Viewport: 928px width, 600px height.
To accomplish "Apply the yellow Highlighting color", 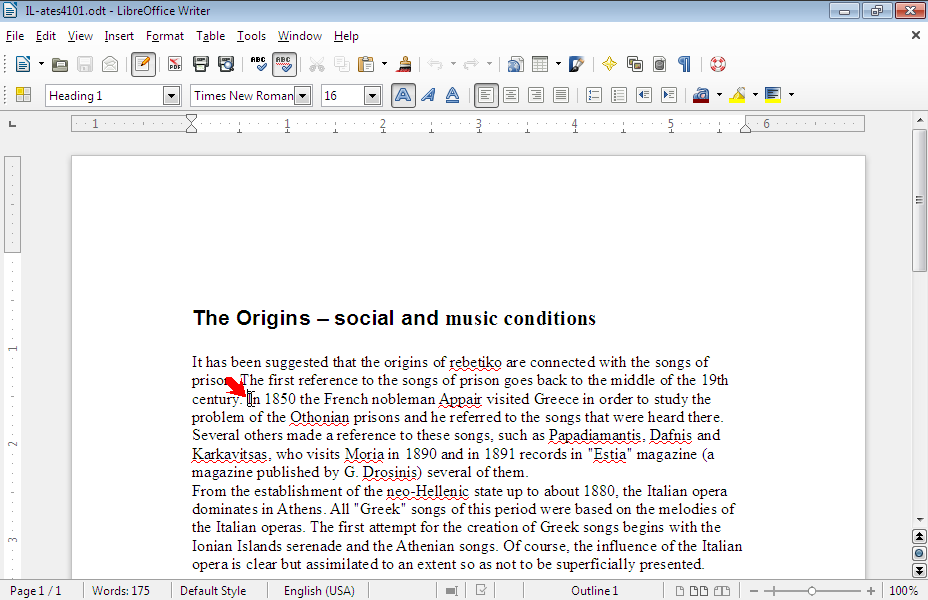I will point(737,95).
